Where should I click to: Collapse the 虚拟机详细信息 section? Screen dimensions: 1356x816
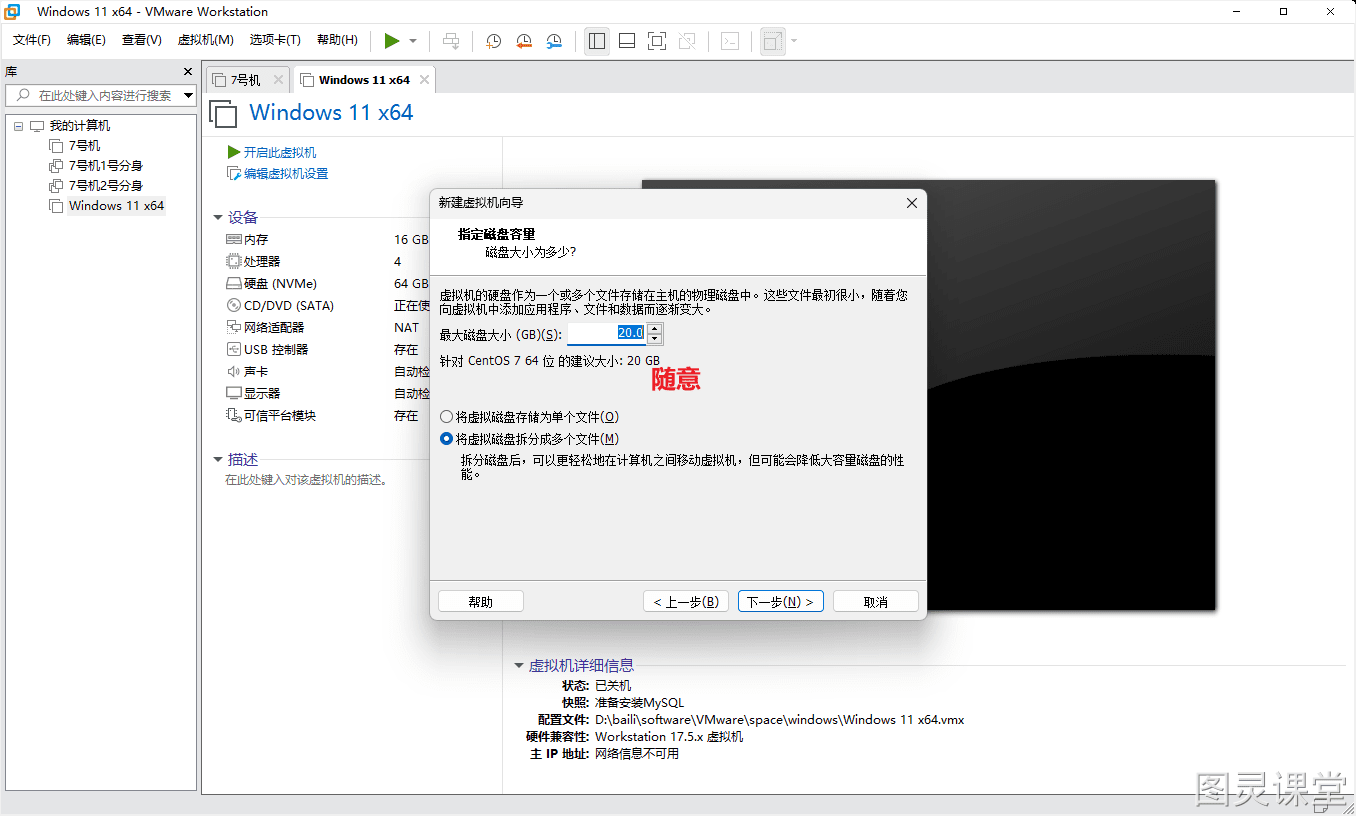pyautogui.click(x=518, y=666)
